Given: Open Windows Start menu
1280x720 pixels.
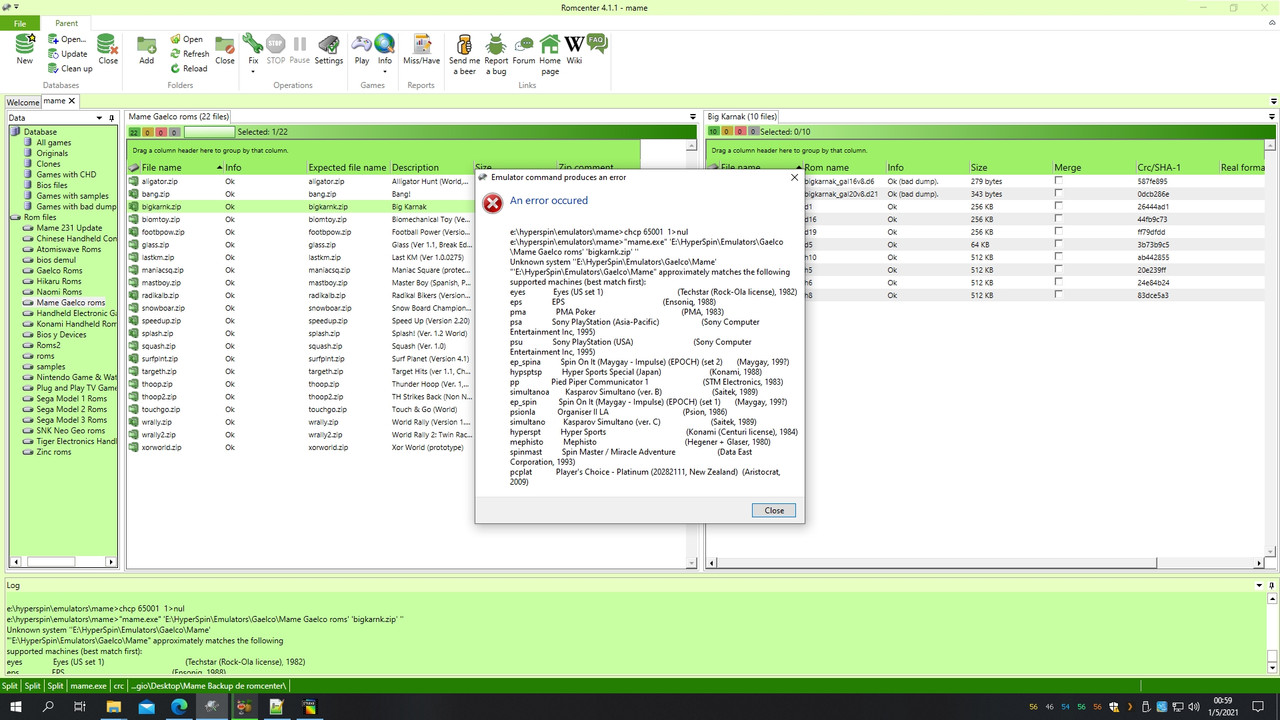Looking at the screenshot, I should (16, 707).
